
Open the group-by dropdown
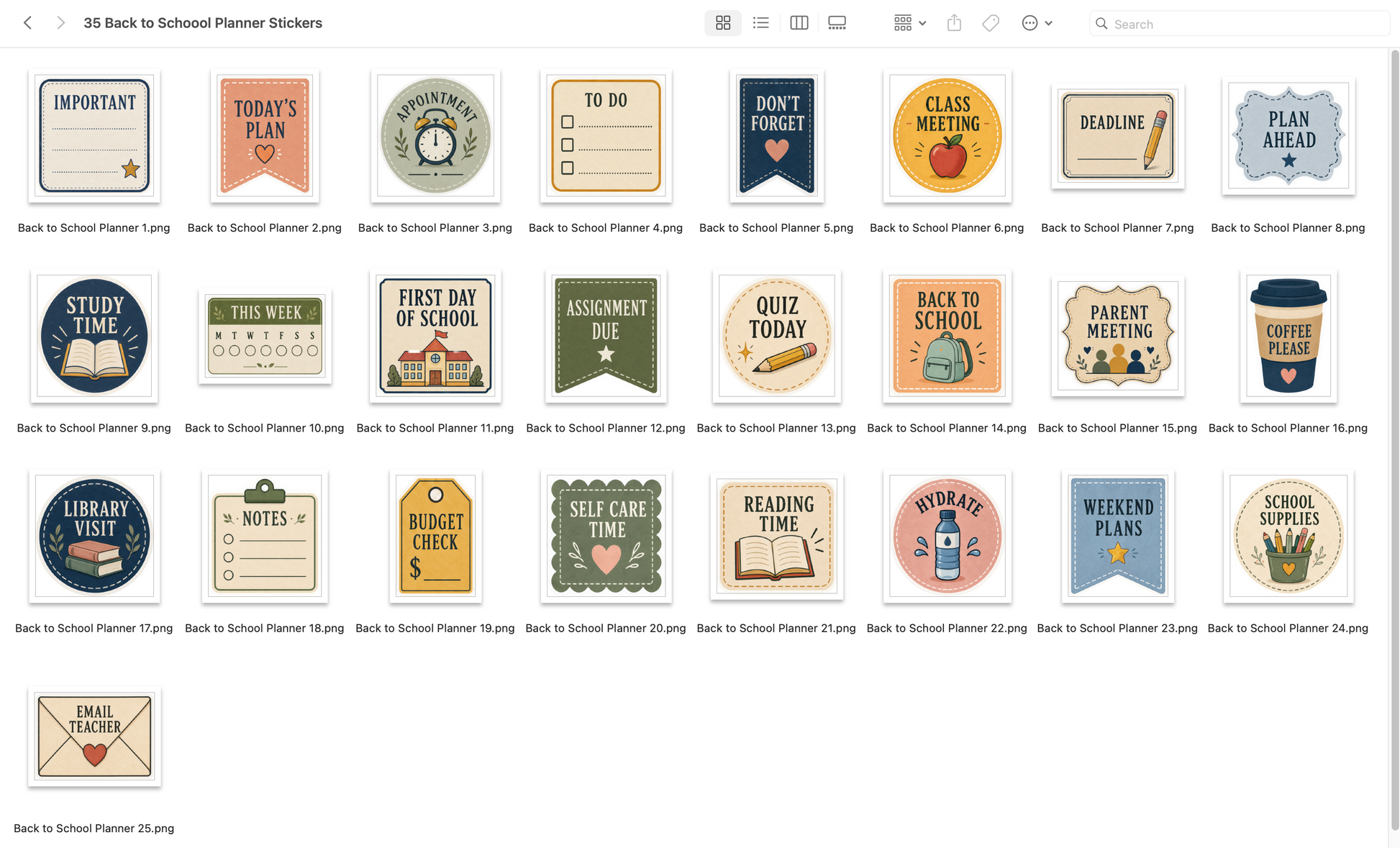coord(909,23)
